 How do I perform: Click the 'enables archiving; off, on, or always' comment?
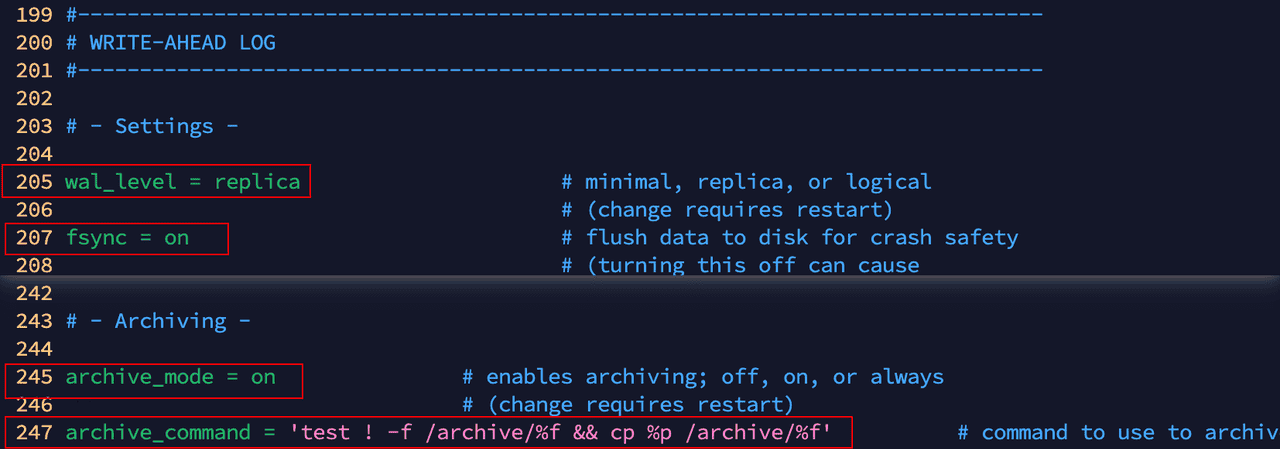714,377
